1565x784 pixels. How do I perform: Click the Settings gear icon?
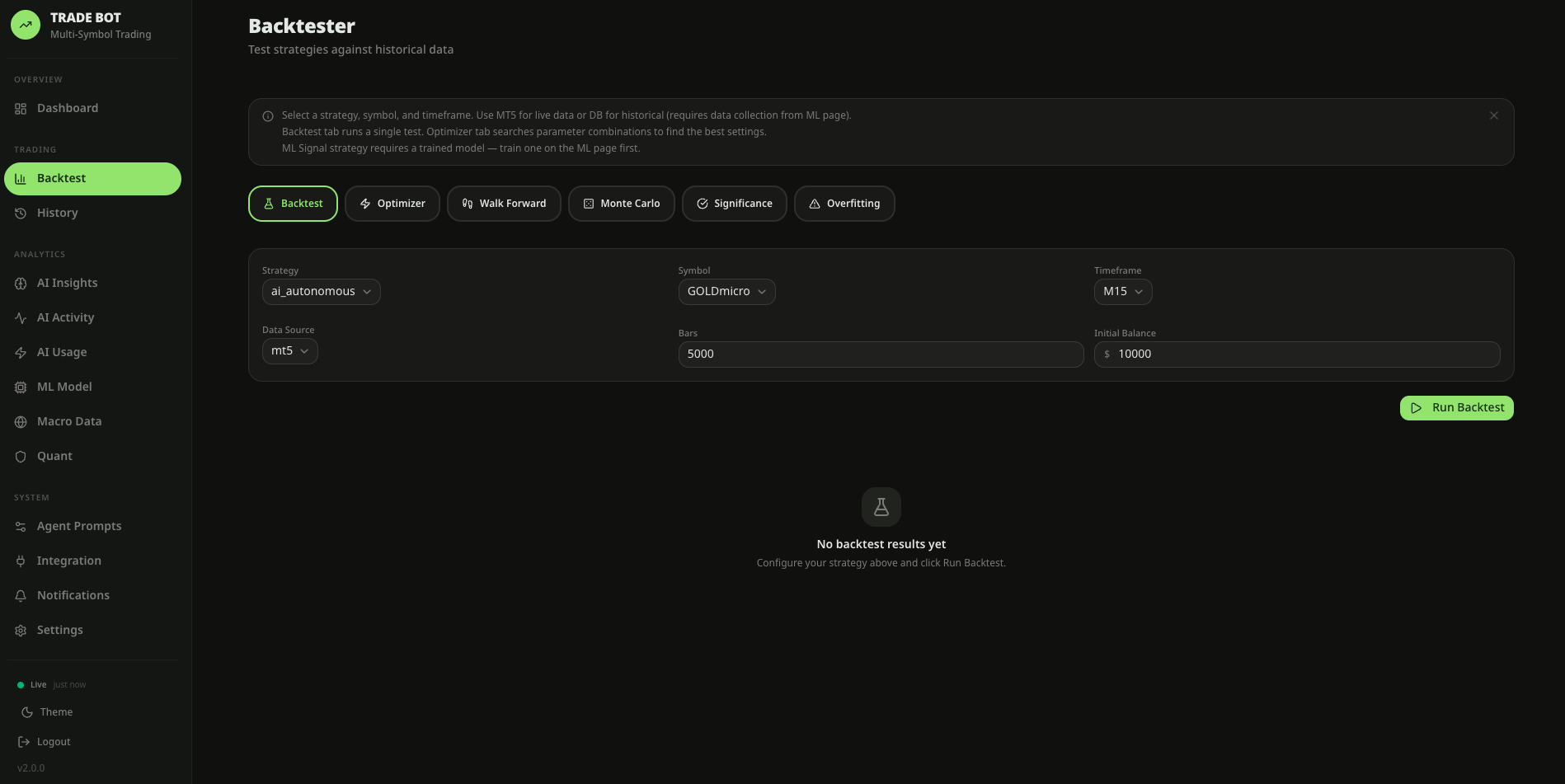point(21,631)
